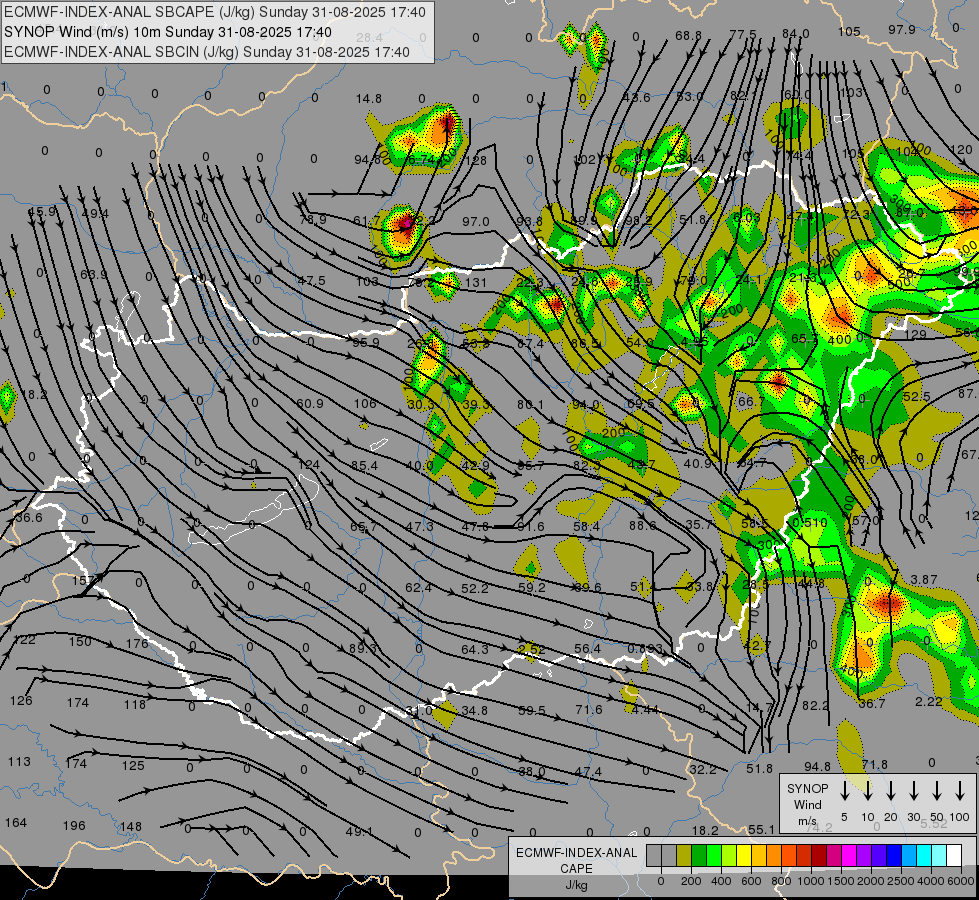The image size is (979, 900).
Task: Click the map value 113
Action: pyautogui.click(x=19, y=761)
